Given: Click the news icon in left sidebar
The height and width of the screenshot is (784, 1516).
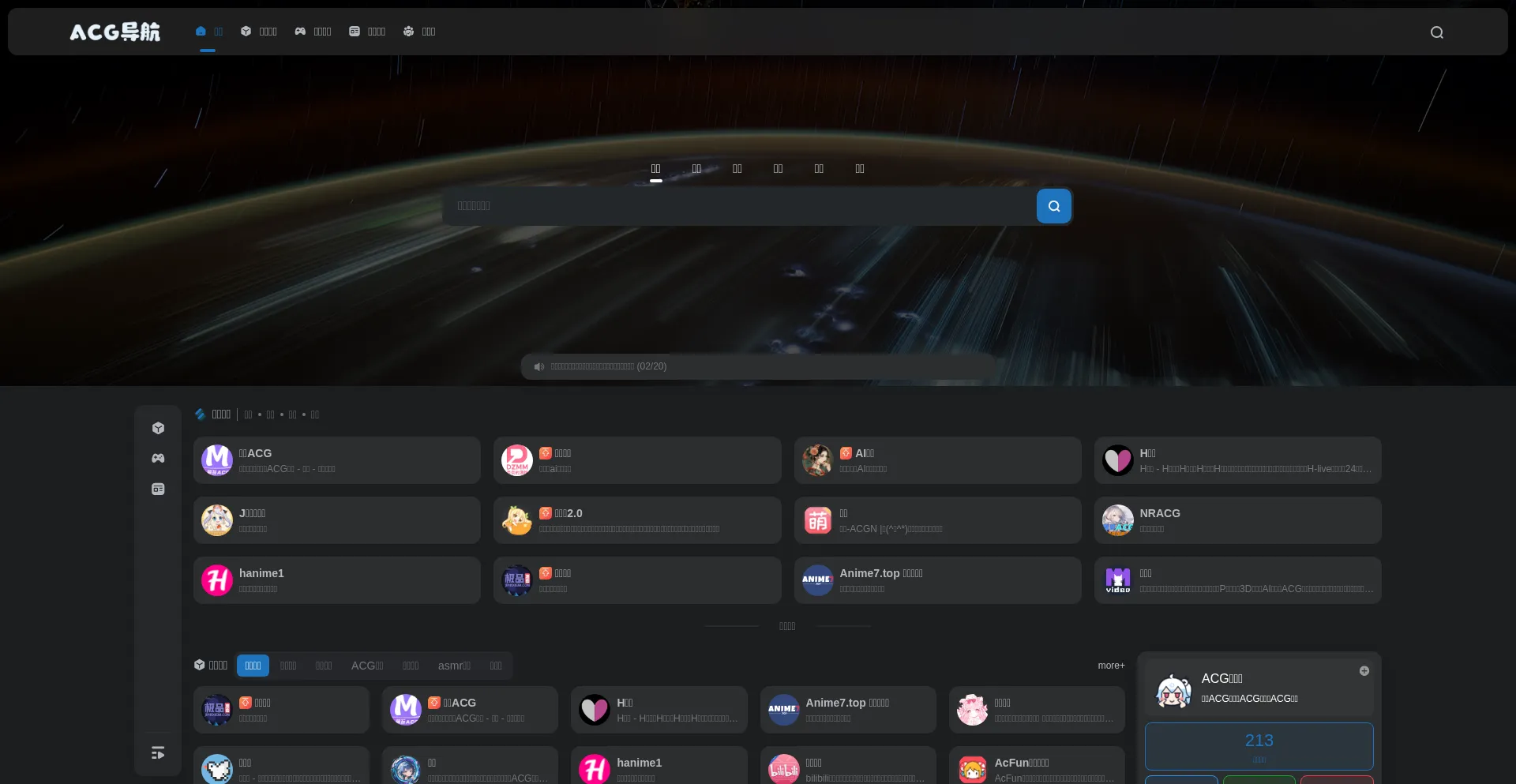Looking at the screenshot, I should pos(158,489).
